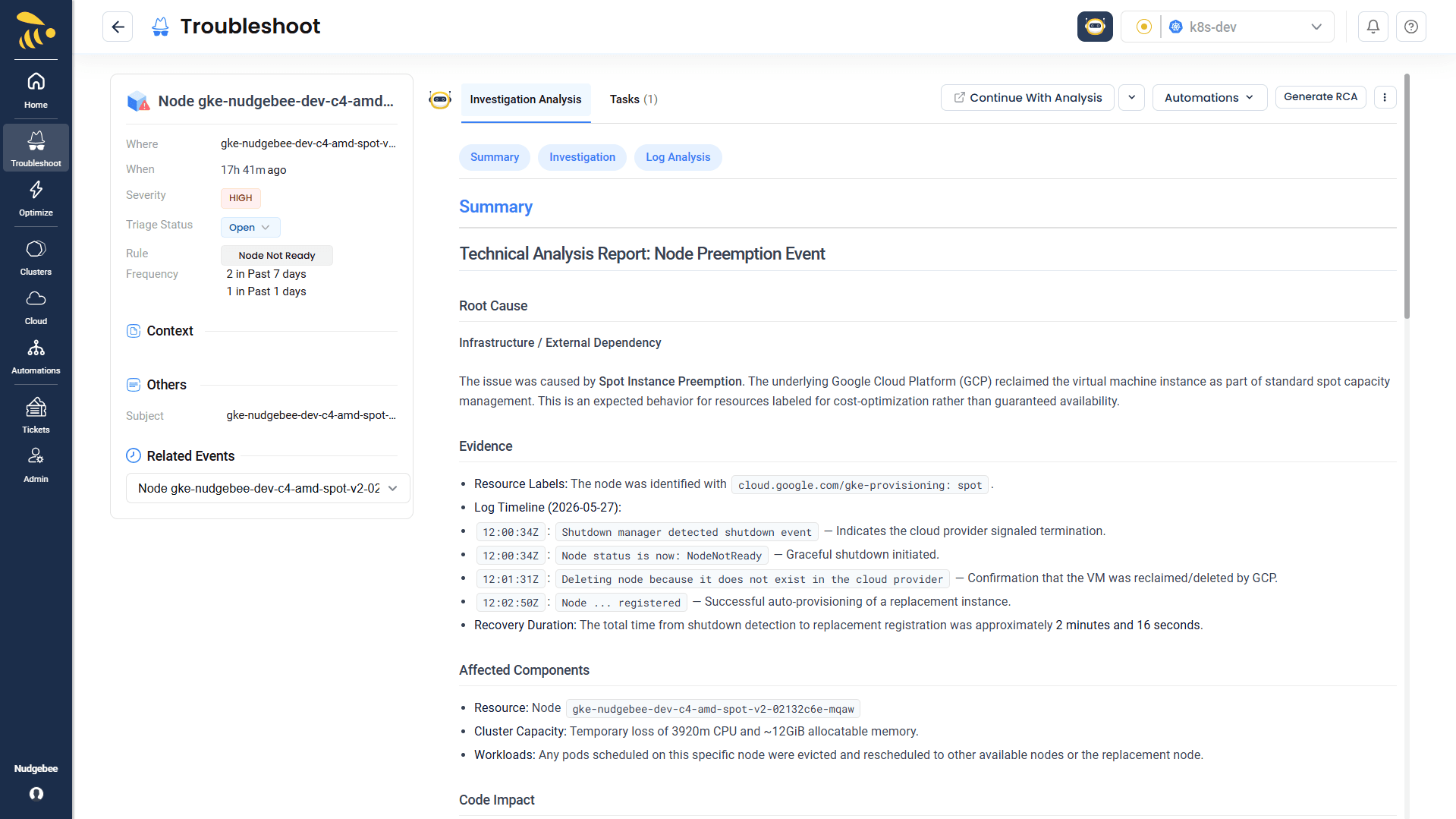This screenshot has width=1456, height=819.
Task: Change the Open triage status dropdown
Action: 250,228
